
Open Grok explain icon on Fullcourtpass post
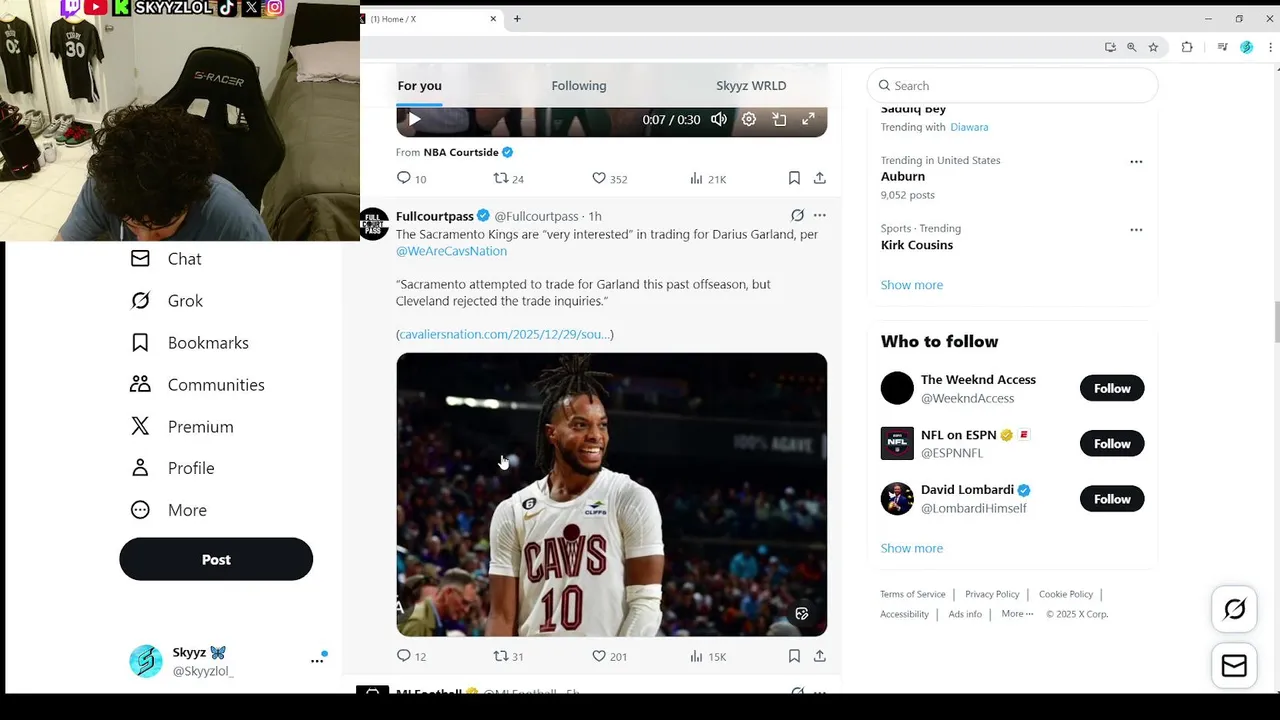(797, 215)
